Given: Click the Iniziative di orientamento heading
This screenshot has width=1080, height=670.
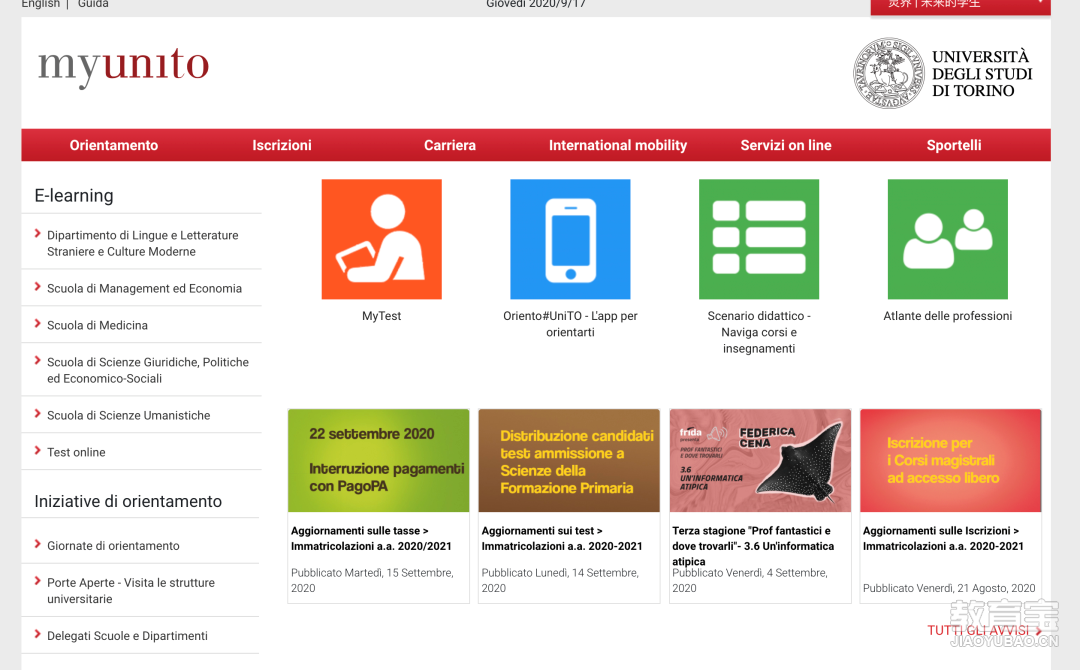Looking at the screenshot, I should point(128,501).
